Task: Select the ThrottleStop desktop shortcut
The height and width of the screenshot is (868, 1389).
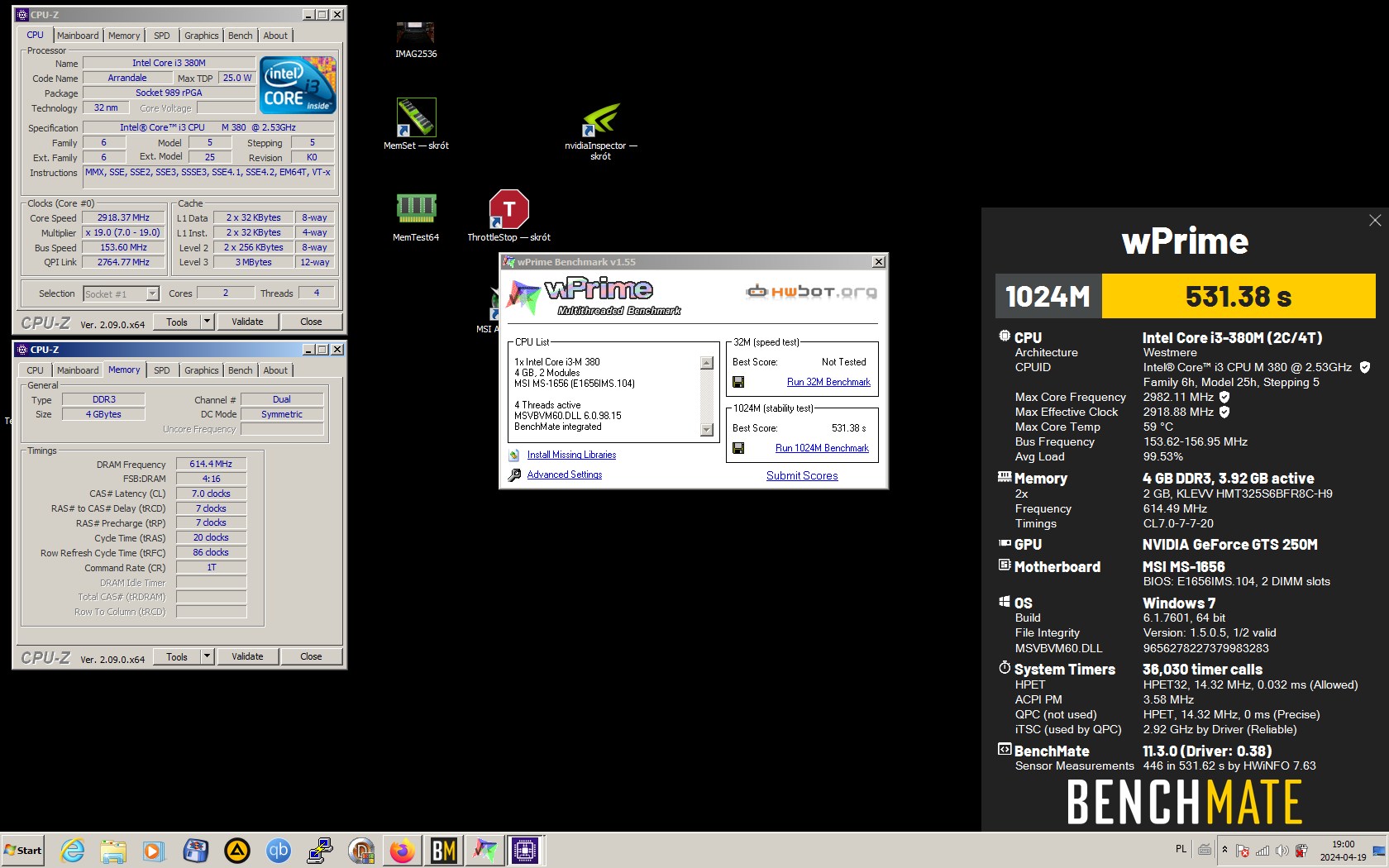Action: tap(508, 216)
